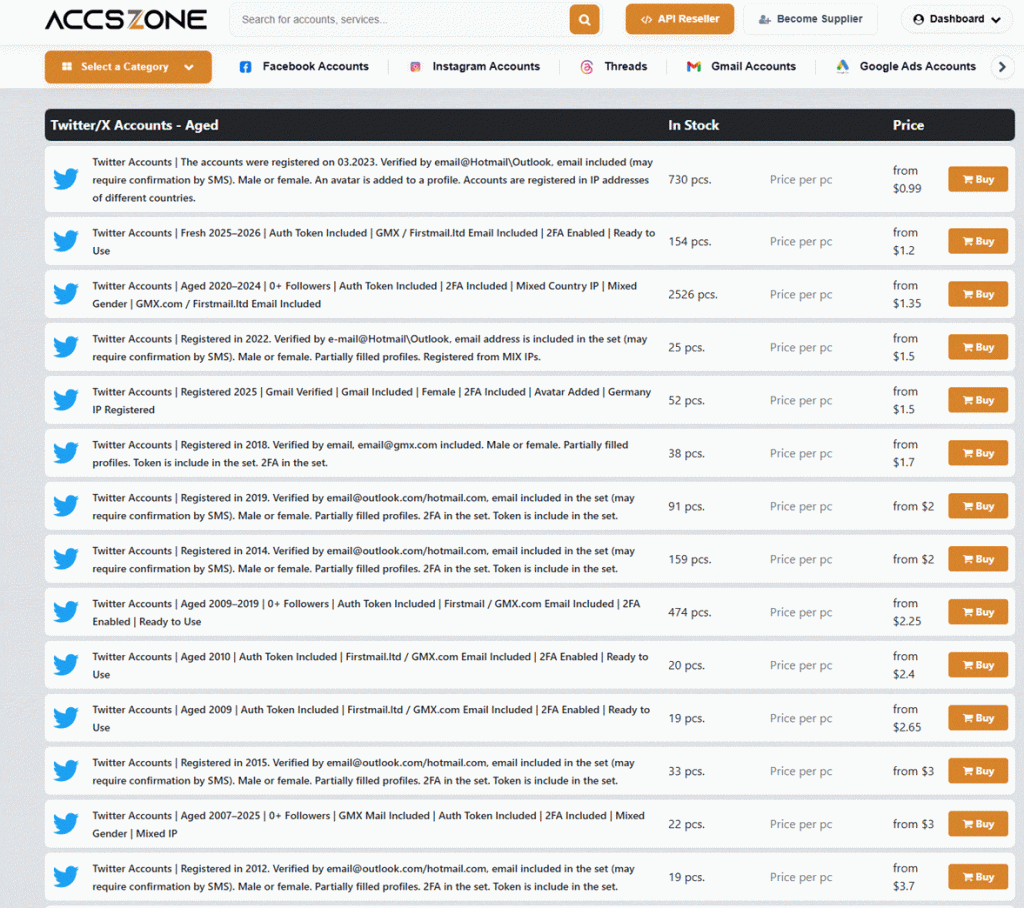Buy the Registered in 2015 accounts
This screenshot has height=908, width=1024.
(978, 771)
